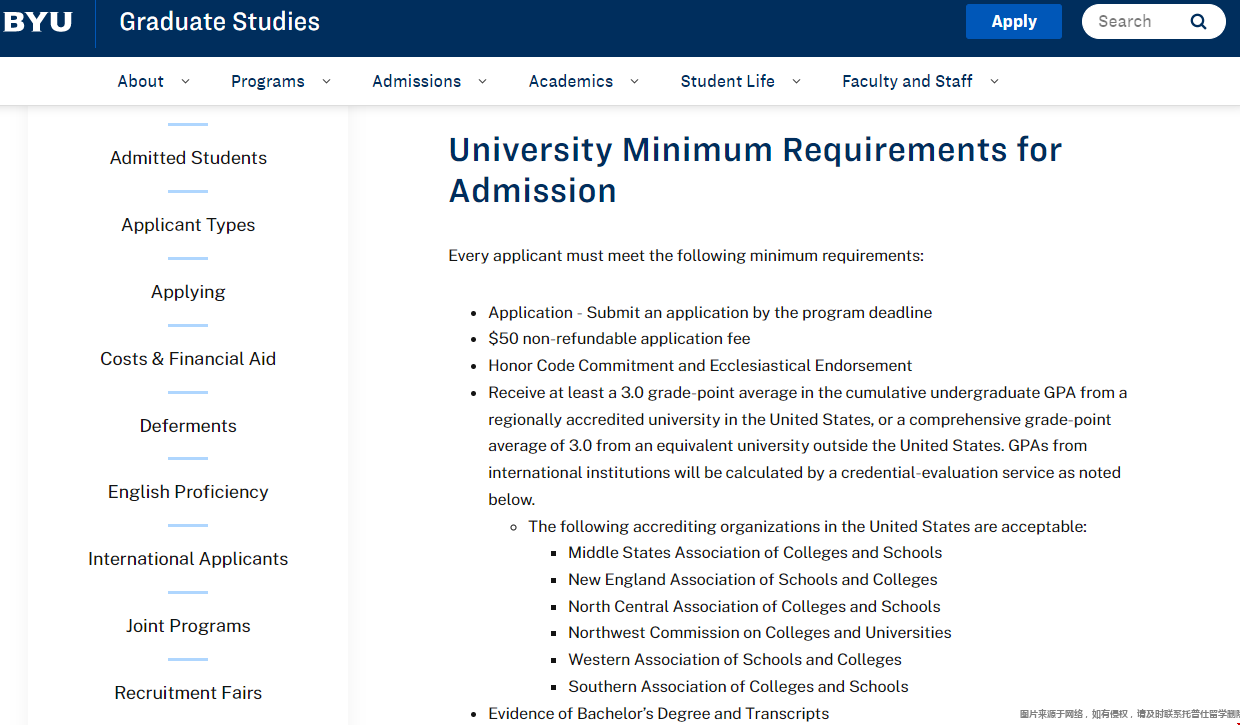This screenshot has height=725, width=1240.
Task: Expand the chevron next to Programs
Action: (x=326, y=82)
